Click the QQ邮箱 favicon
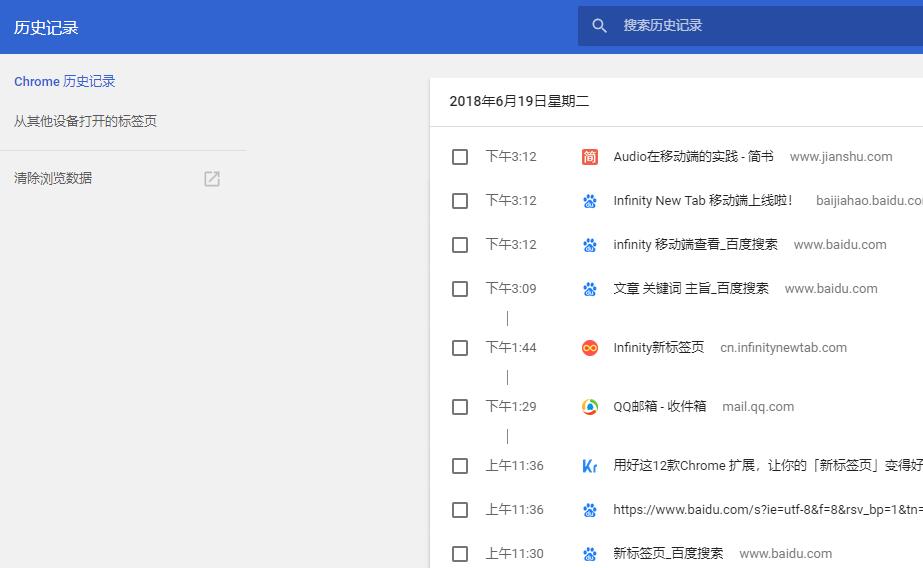Viewport: 923px width, 568px height. pos(590,407)
